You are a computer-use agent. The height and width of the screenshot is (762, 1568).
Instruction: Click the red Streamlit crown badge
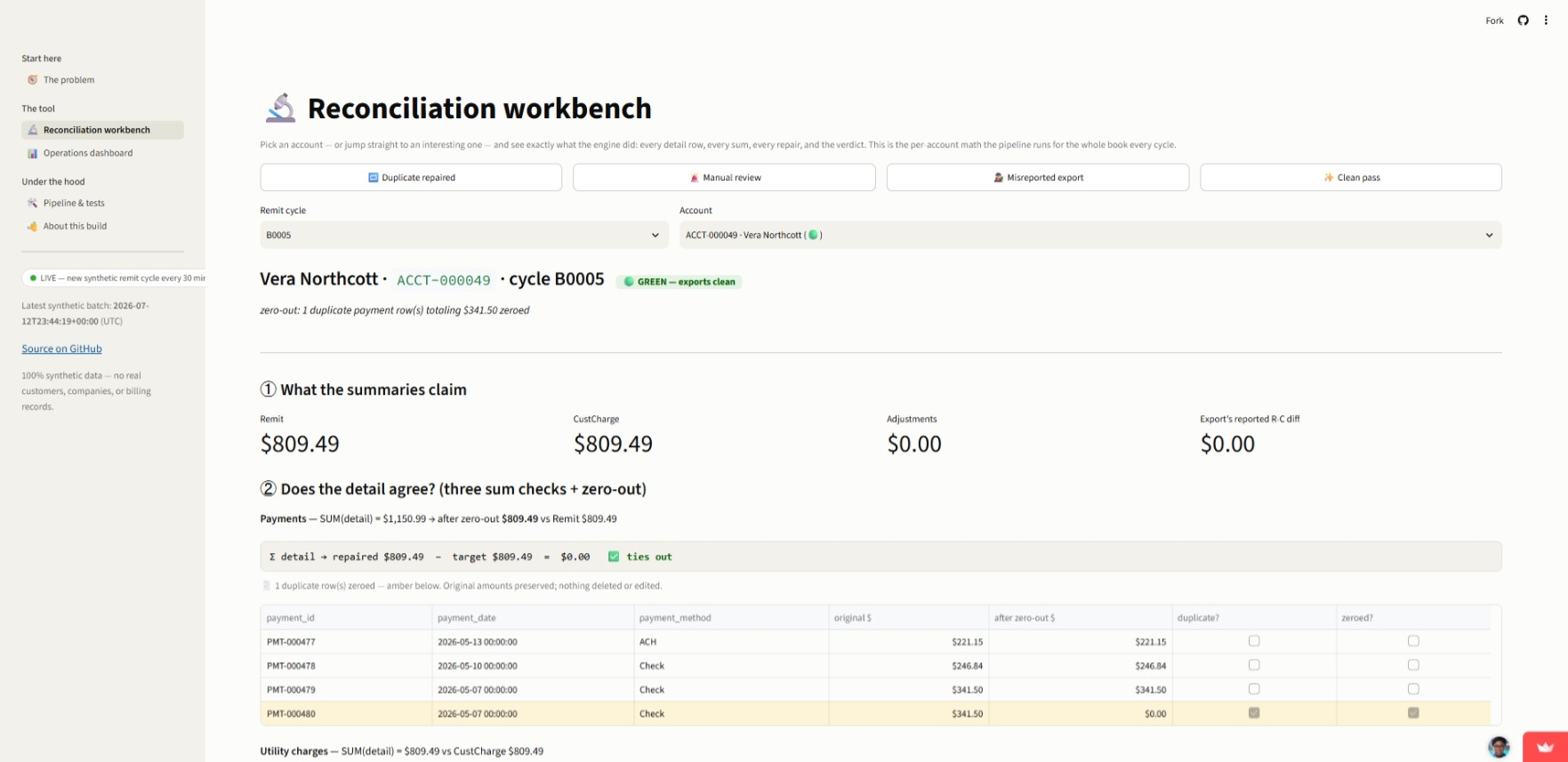[x=1545, y=747]
